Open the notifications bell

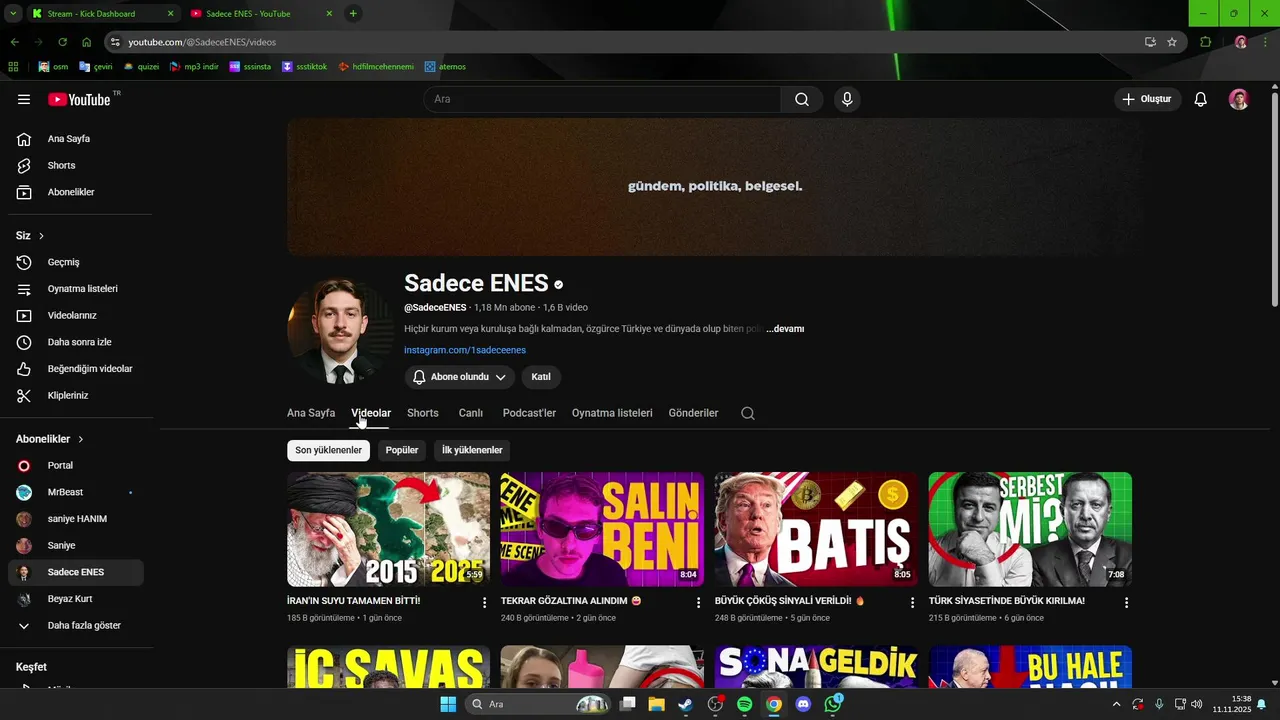pyautogui.click(x=1201, y=99)
